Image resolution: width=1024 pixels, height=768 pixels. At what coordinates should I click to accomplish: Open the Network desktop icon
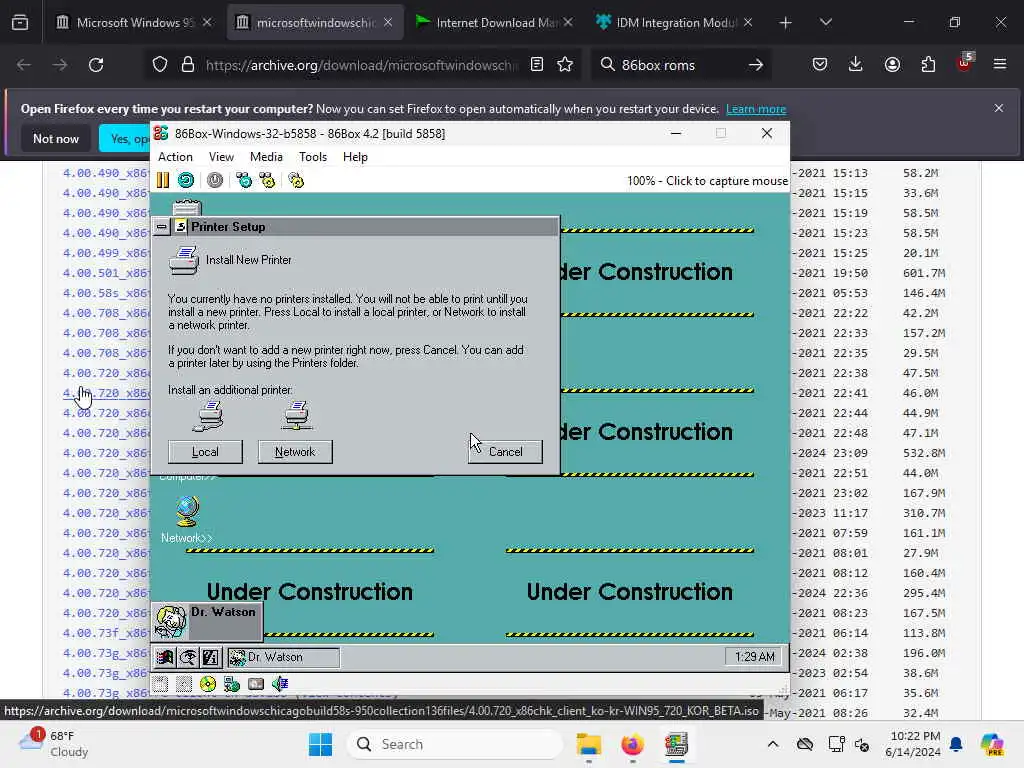click(187, 520)
